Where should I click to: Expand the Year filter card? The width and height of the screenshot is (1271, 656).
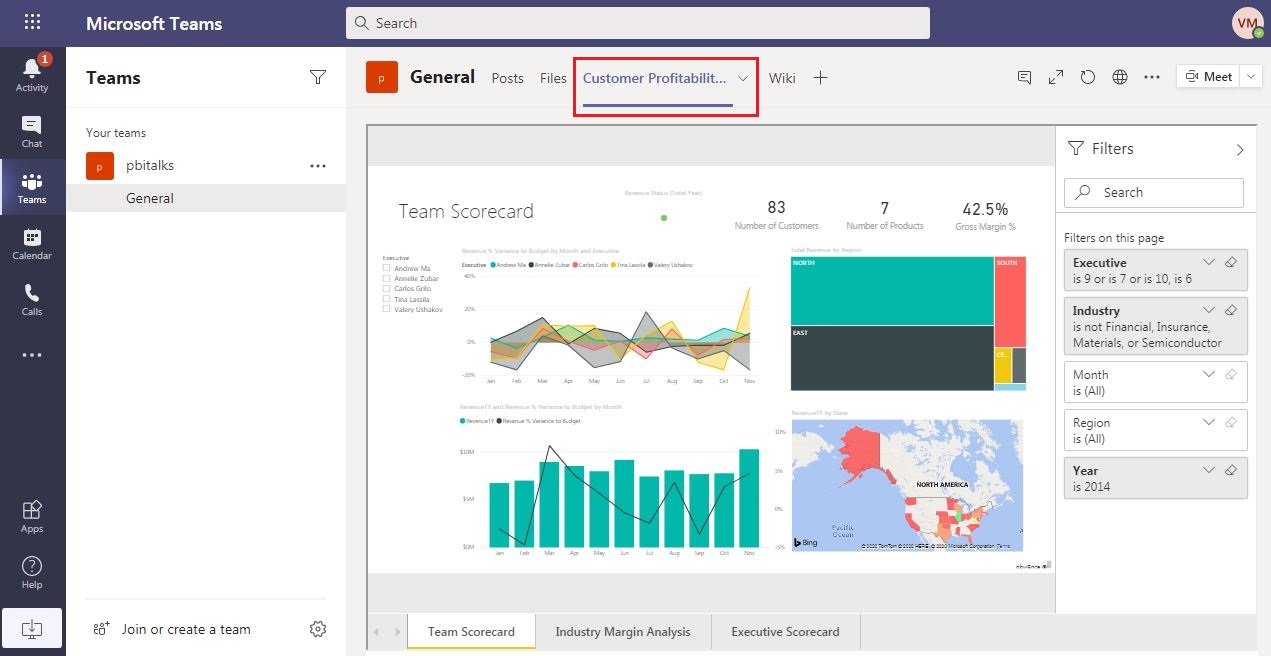tap(1209, 470)
